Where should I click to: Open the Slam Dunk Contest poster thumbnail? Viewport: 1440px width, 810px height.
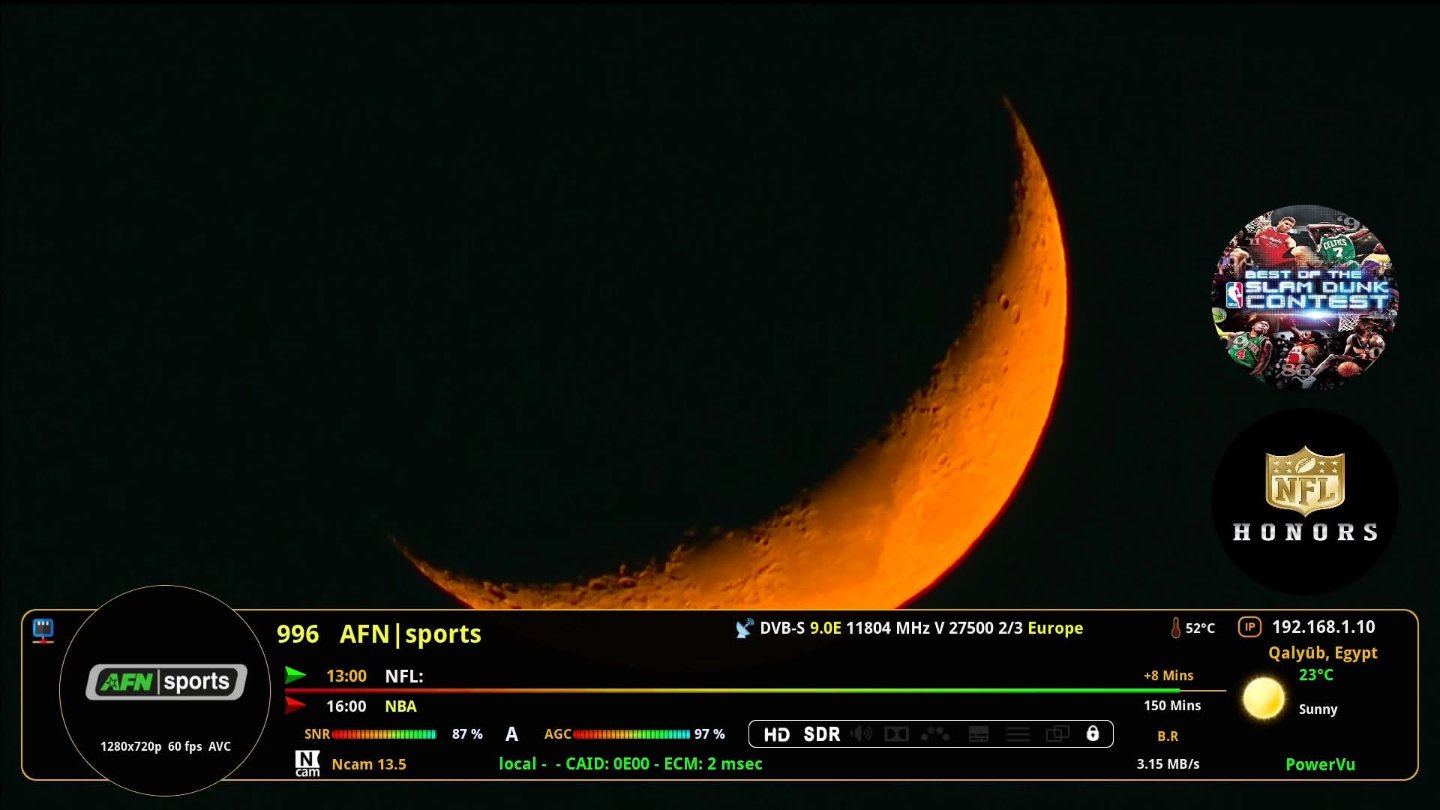coord(1304,297)
